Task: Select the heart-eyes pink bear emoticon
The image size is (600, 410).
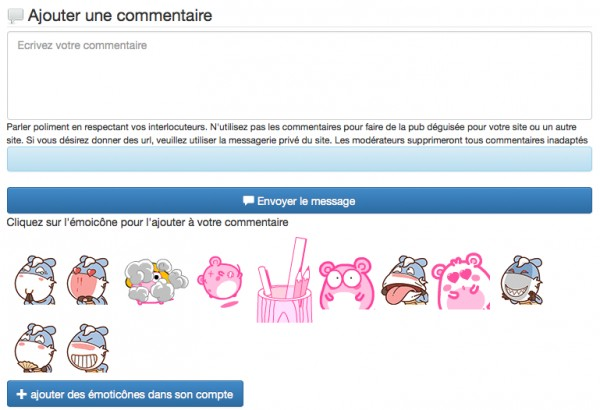Action: coord(461,281)
